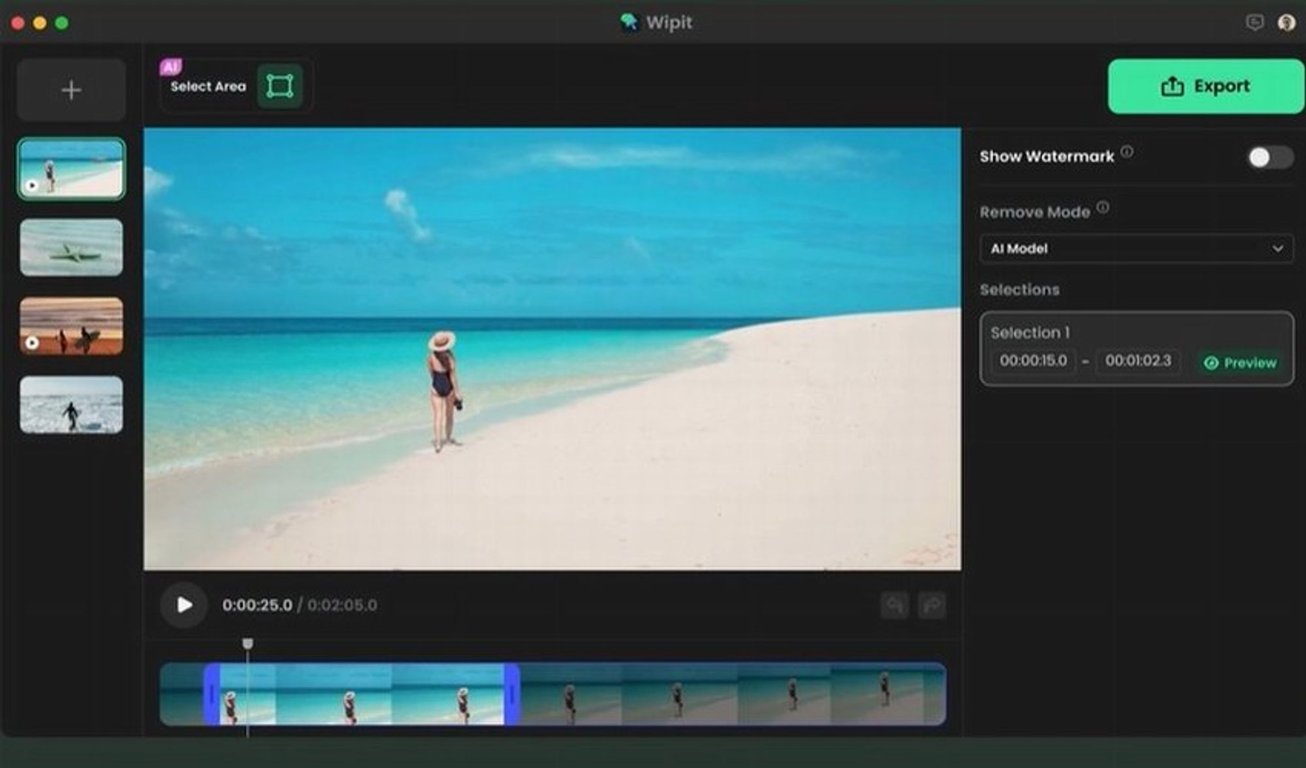
Task: Click the left blue selection handle
Action: click(x=212, y=694)
